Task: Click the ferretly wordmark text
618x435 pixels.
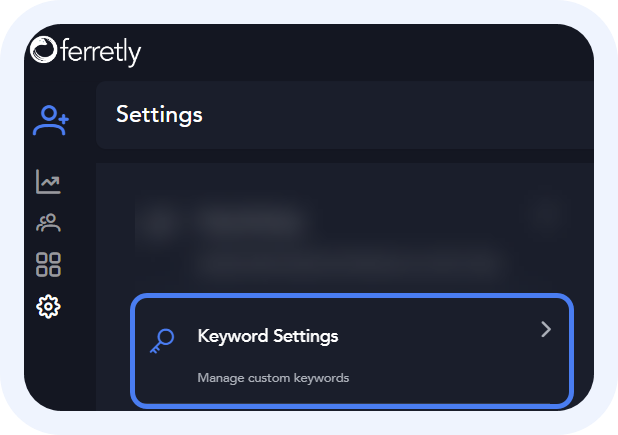Action: pos(100,50)
